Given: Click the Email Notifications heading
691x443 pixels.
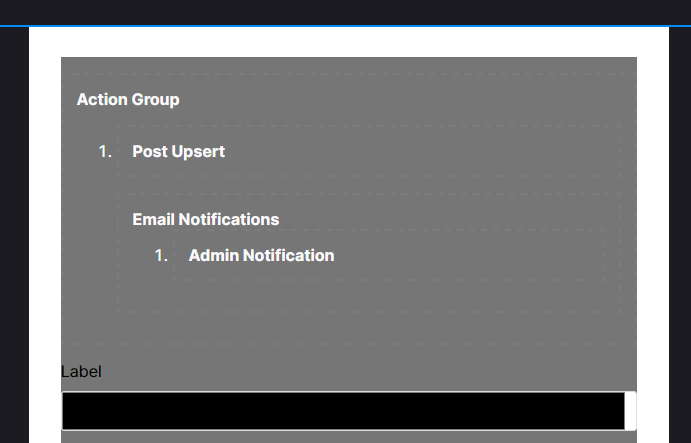Looking at the screenshot, I should pos(205,220).
